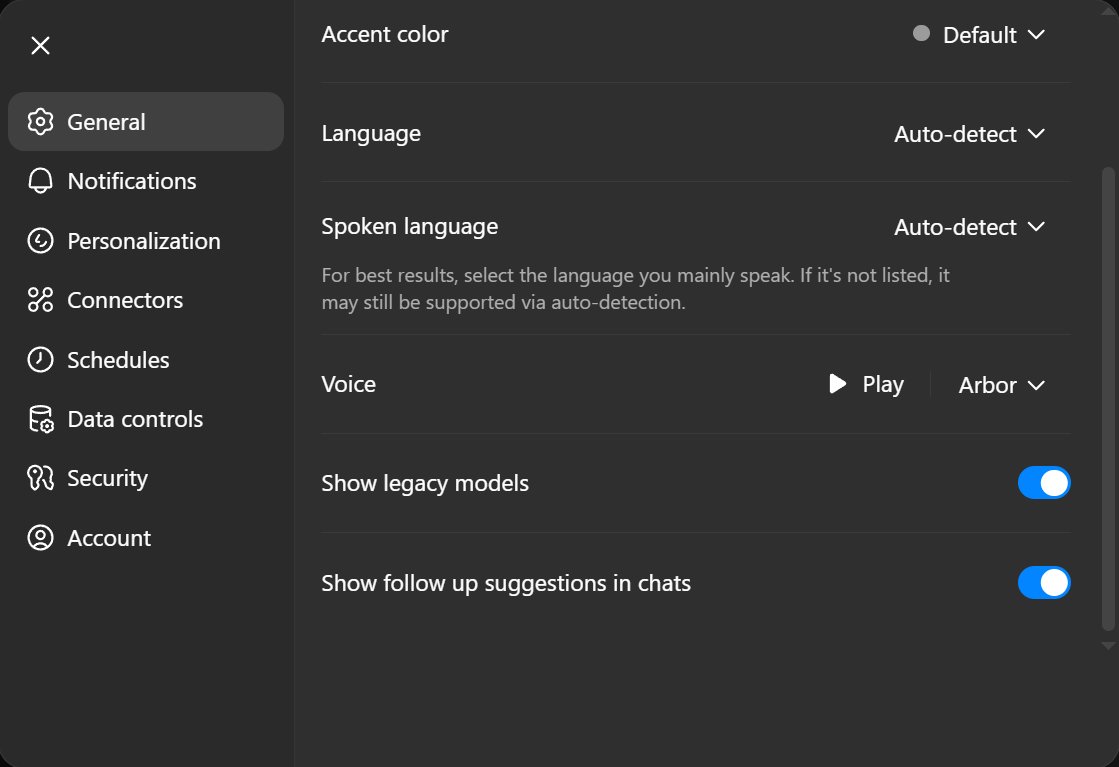The width and height of the screenshot is (1119, 767).
Task: Click the Connectors icon in sidebar
Action: [x=41, y=300]
